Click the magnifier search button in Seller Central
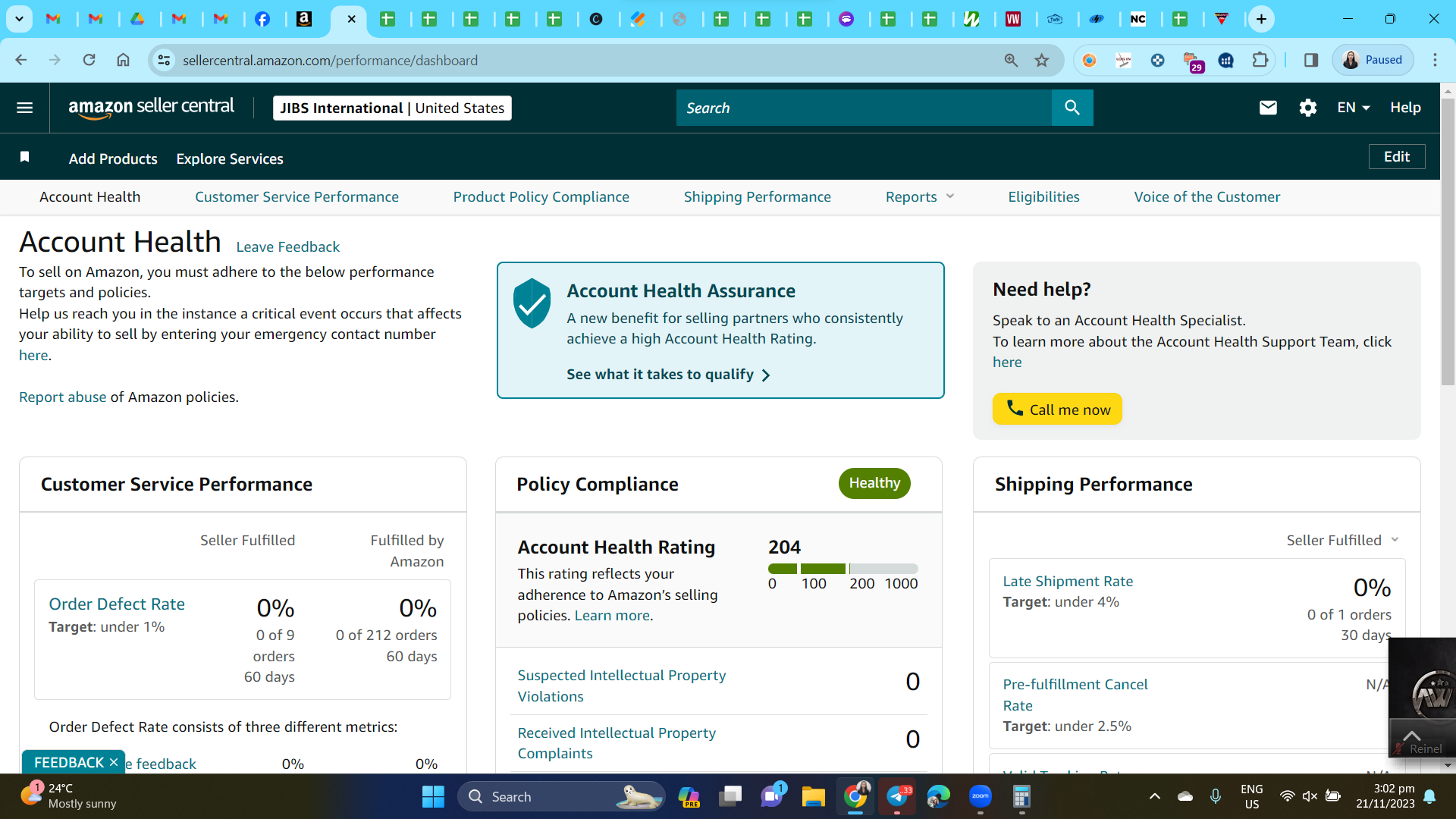This screenshot has height=819, width=1456. (1072, 108)
